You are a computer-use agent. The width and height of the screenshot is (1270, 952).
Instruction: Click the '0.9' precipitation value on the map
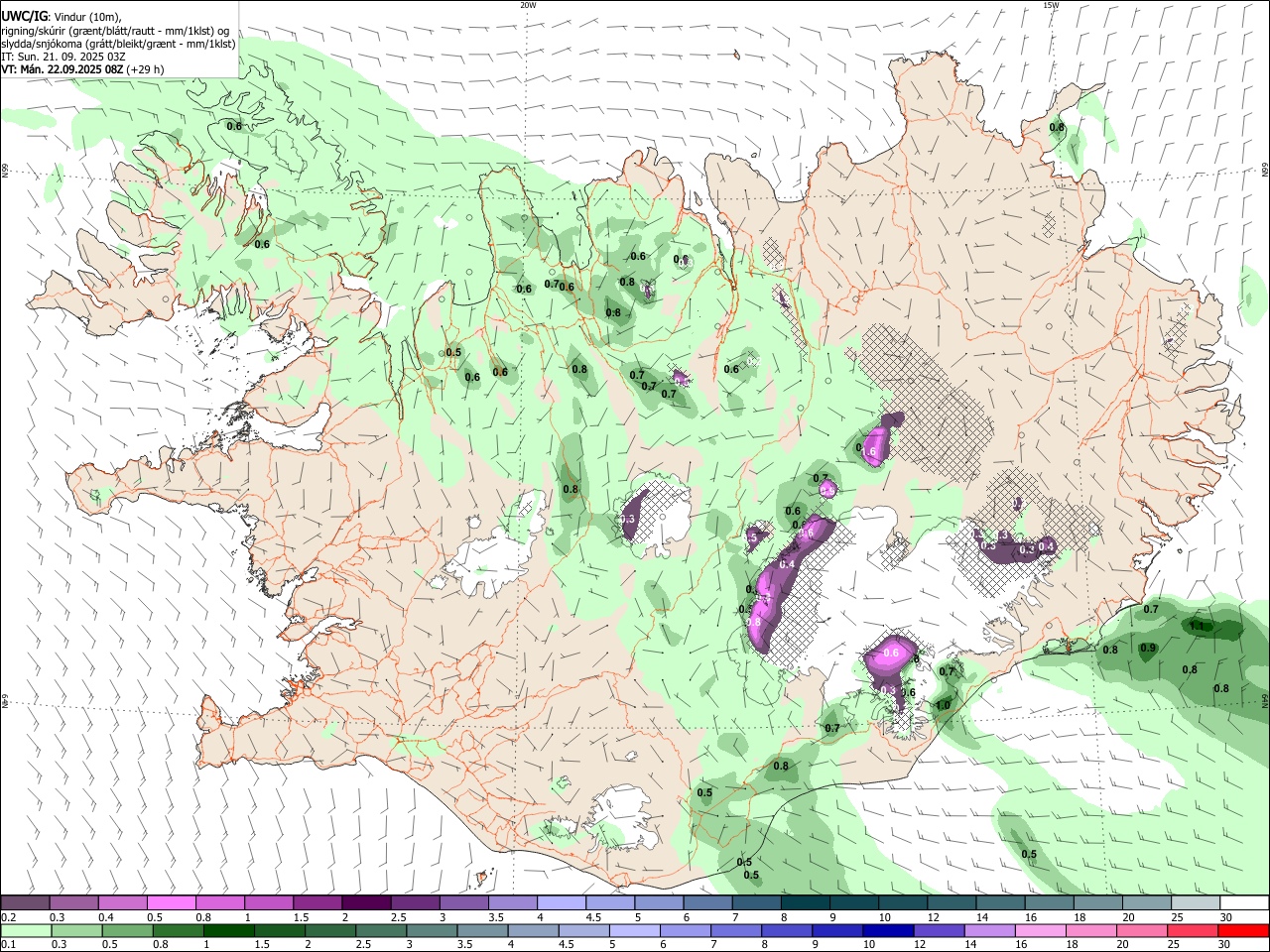tap(1148, 649)
